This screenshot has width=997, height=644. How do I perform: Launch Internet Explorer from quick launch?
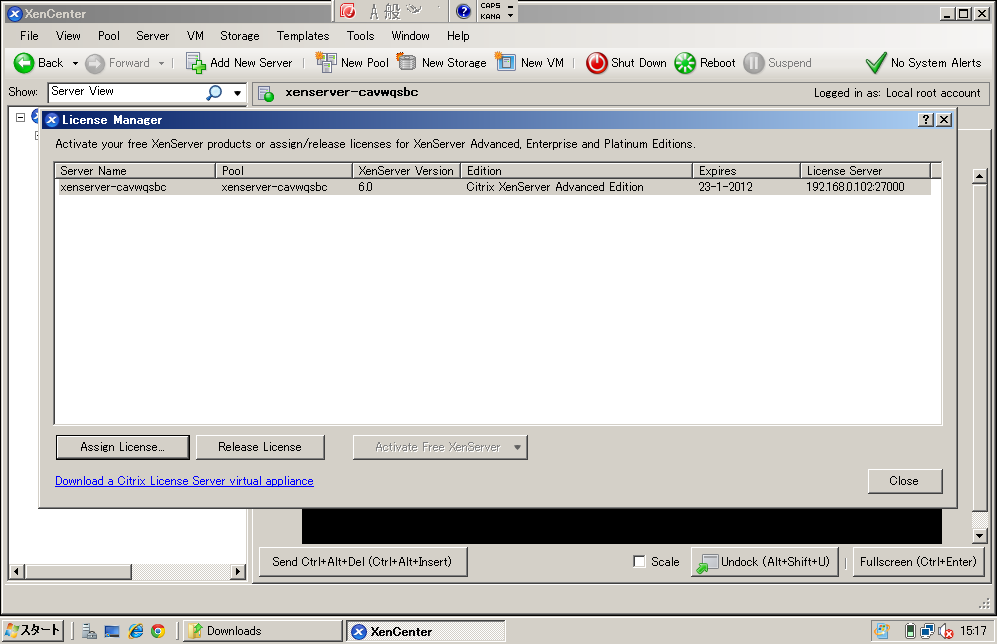pyautogui.click(x=135, y=631)
